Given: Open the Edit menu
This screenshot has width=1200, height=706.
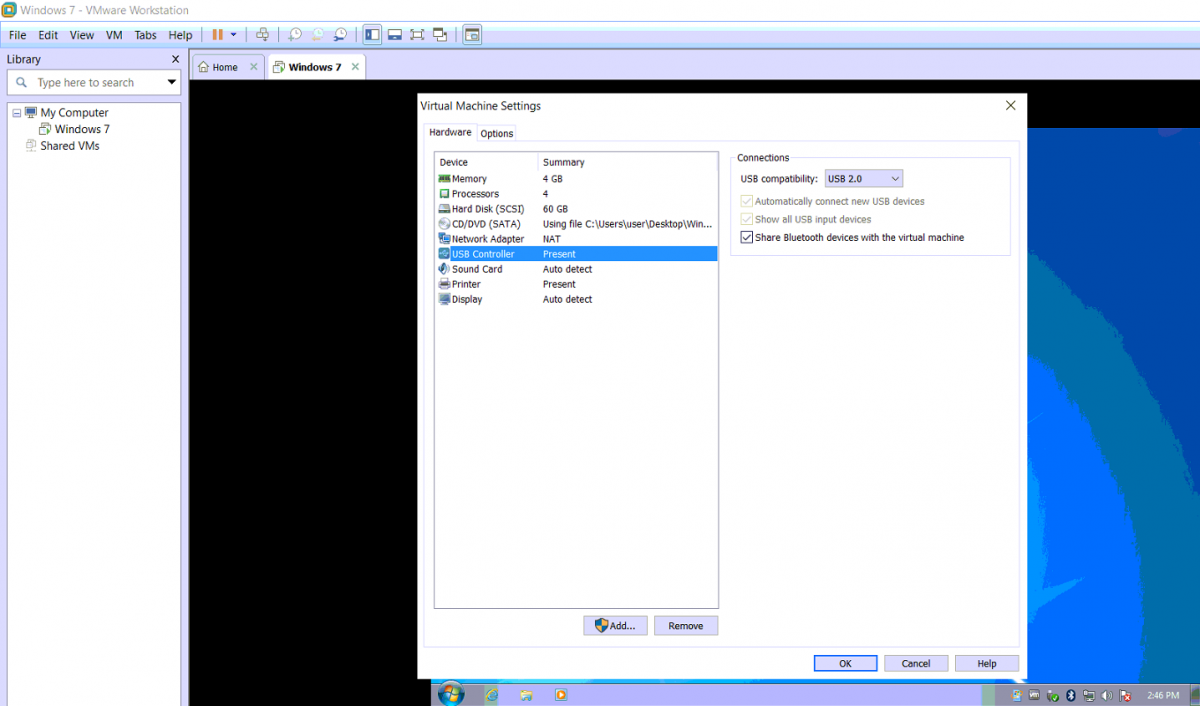Looking at the screenshot, I should (48, 35).
